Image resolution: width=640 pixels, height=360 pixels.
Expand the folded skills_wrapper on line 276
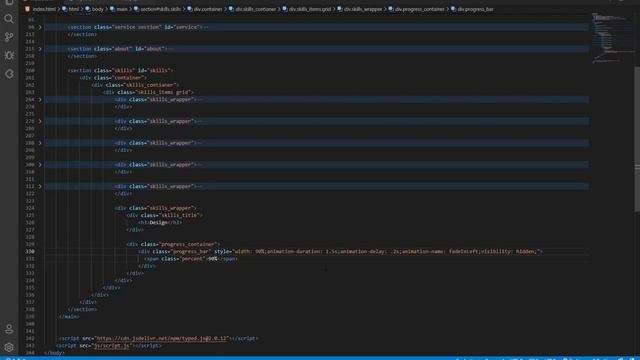pyautogui.click(x=40, y=121)
